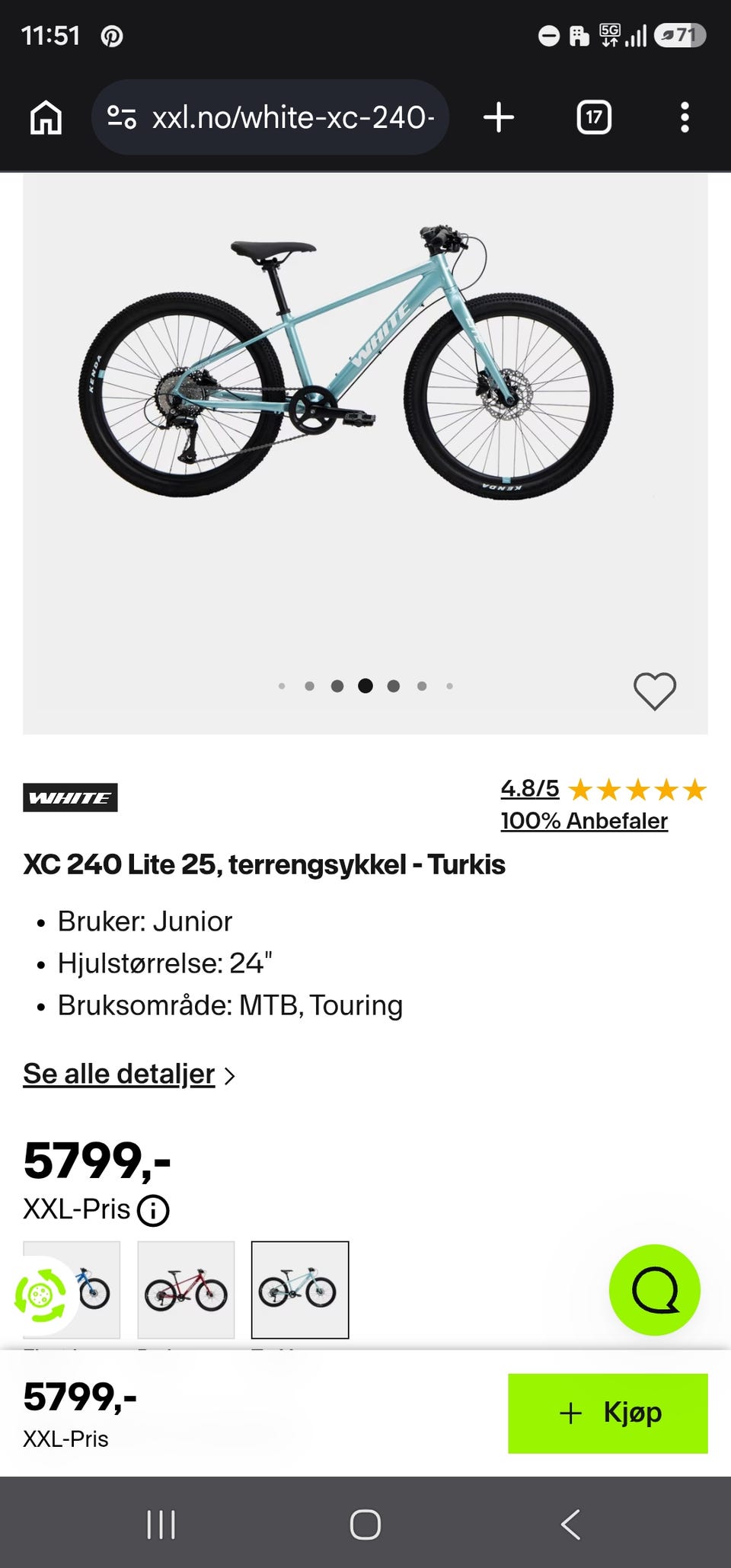Add bike to favorites with heart icon
731x1568 pixels.
click(x=655, y=691)
